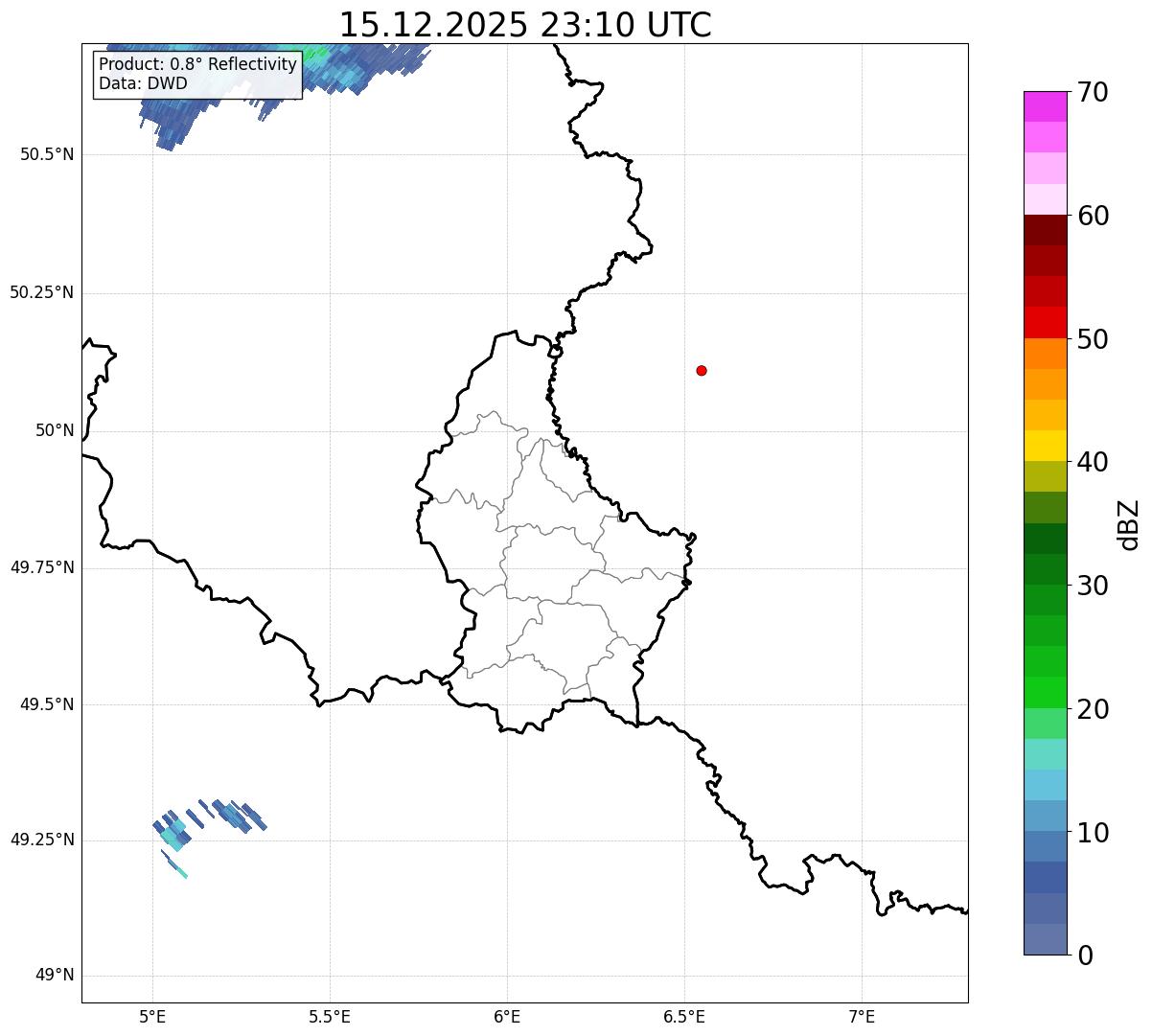Viewport: 1152px width, 1036px height.
Task: Click the bright red colorbar segment above 50
Action: [1045, 322]
